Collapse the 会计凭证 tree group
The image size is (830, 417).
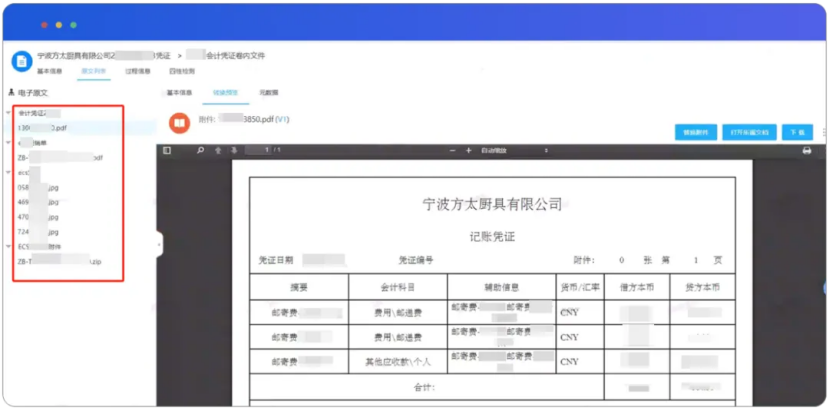(8, 113)
